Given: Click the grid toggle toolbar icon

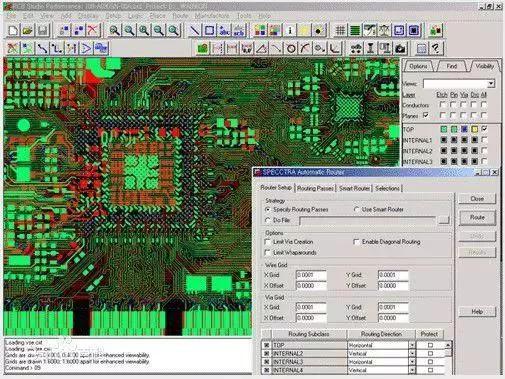Looking at the screenshot, I should [340, 31].
